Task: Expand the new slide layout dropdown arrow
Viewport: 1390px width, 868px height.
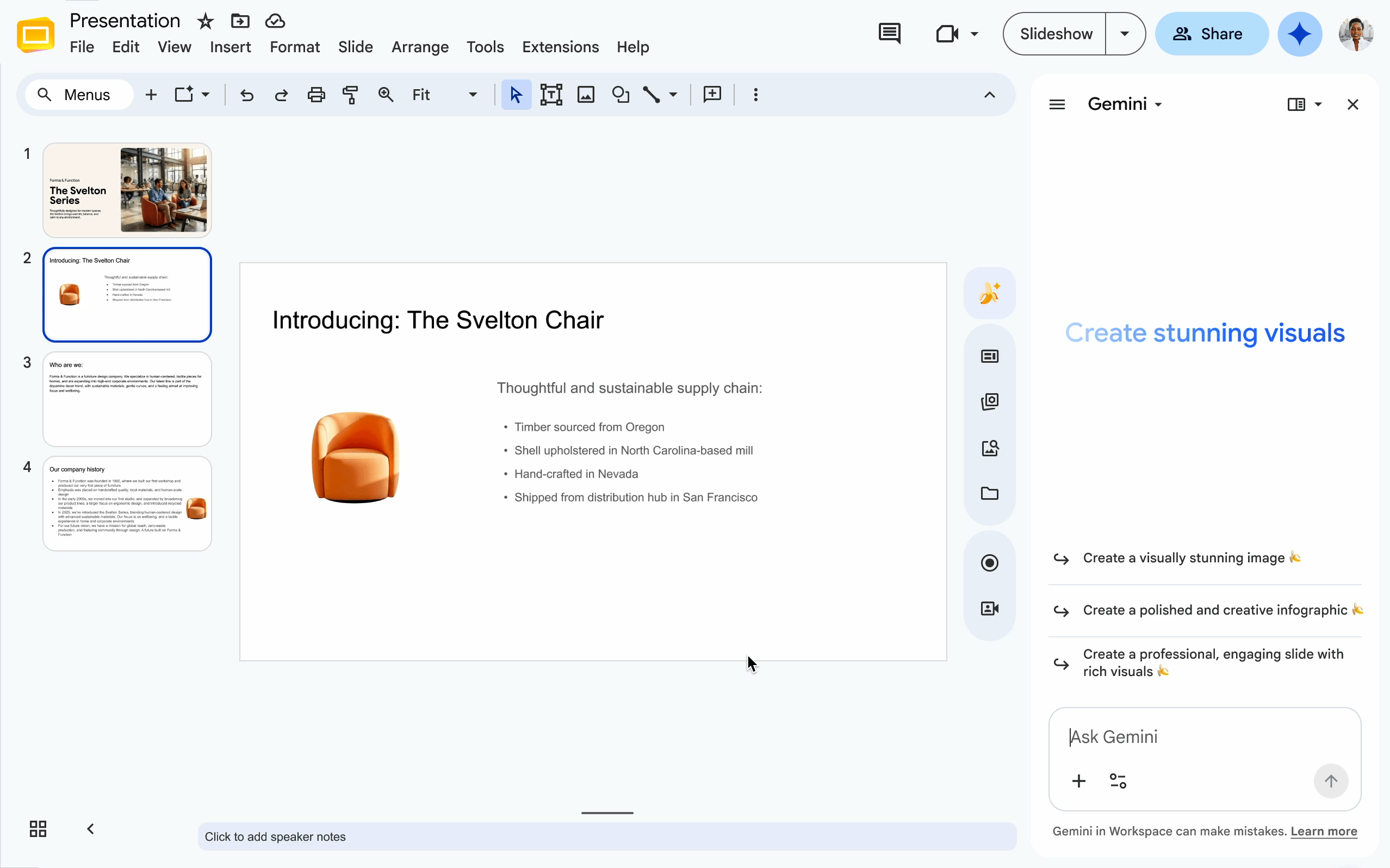Action: point(206,95)
